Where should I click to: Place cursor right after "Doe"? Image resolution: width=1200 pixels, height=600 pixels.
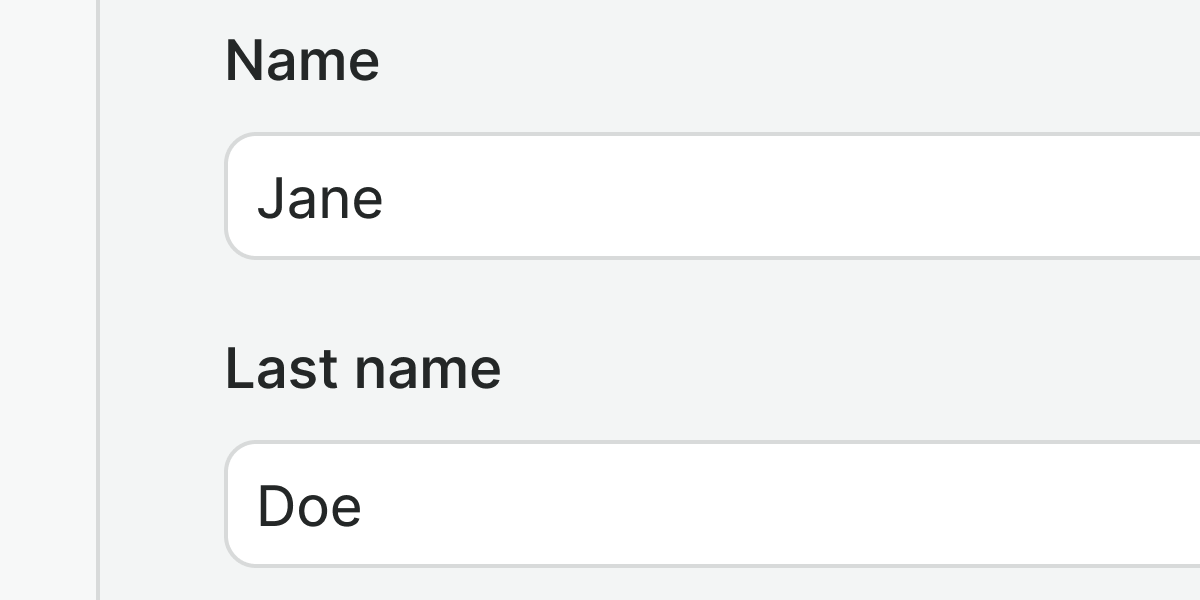[x=362, y=506]
